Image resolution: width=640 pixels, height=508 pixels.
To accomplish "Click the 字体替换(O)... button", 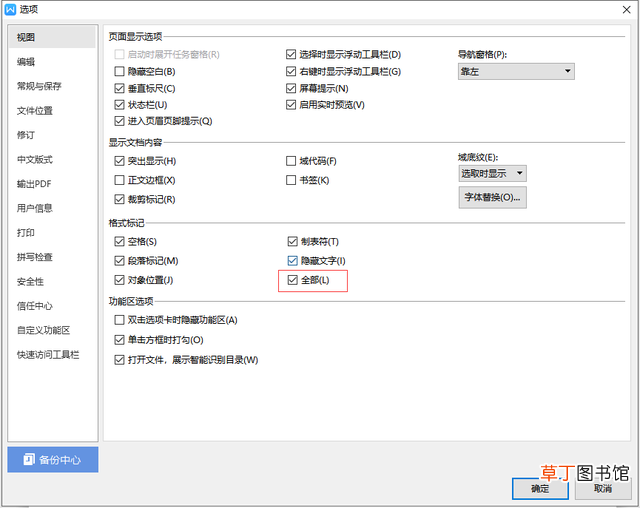I will pos(492,197).
